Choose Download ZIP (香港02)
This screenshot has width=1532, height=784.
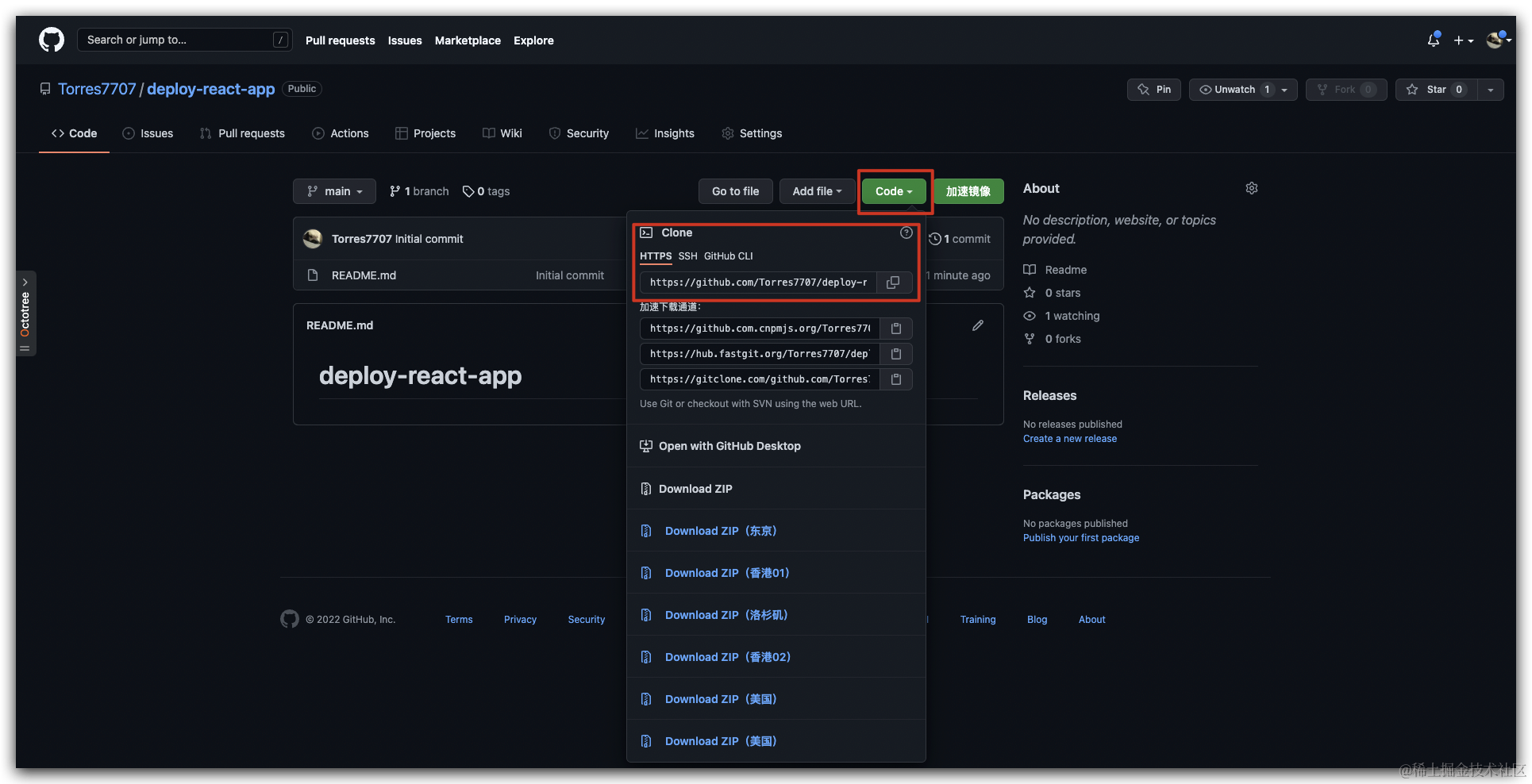click(776, 657)
